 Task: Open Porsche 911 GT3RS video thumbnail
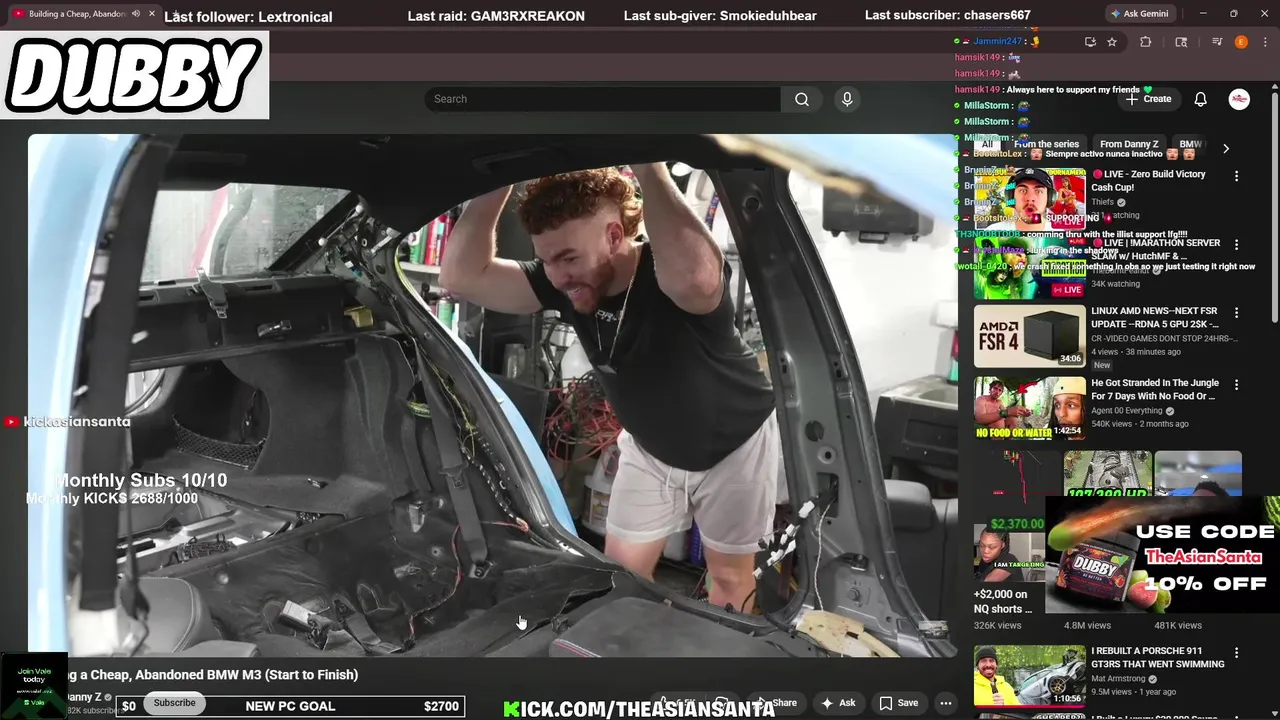[x=1030, y=676]
